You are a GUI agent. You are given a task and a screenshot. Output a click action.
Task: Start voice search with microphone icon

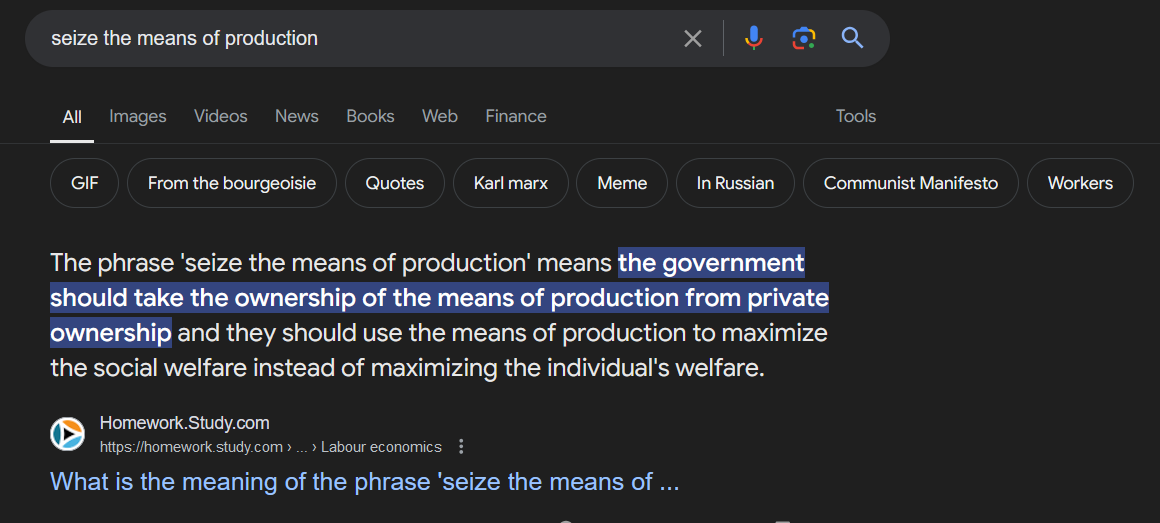753,38
